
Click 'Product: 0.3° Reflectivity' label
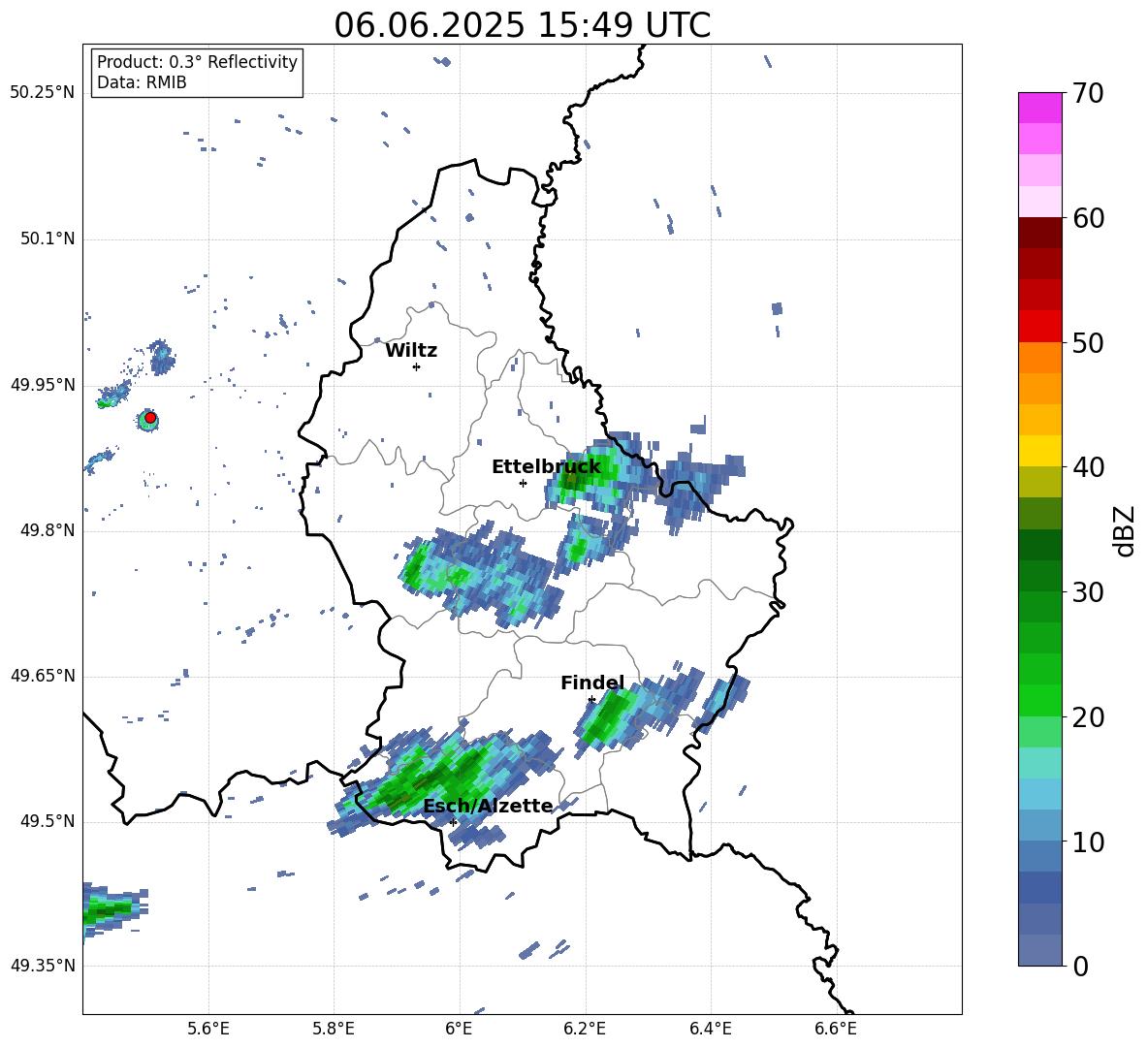pos(197,61)
